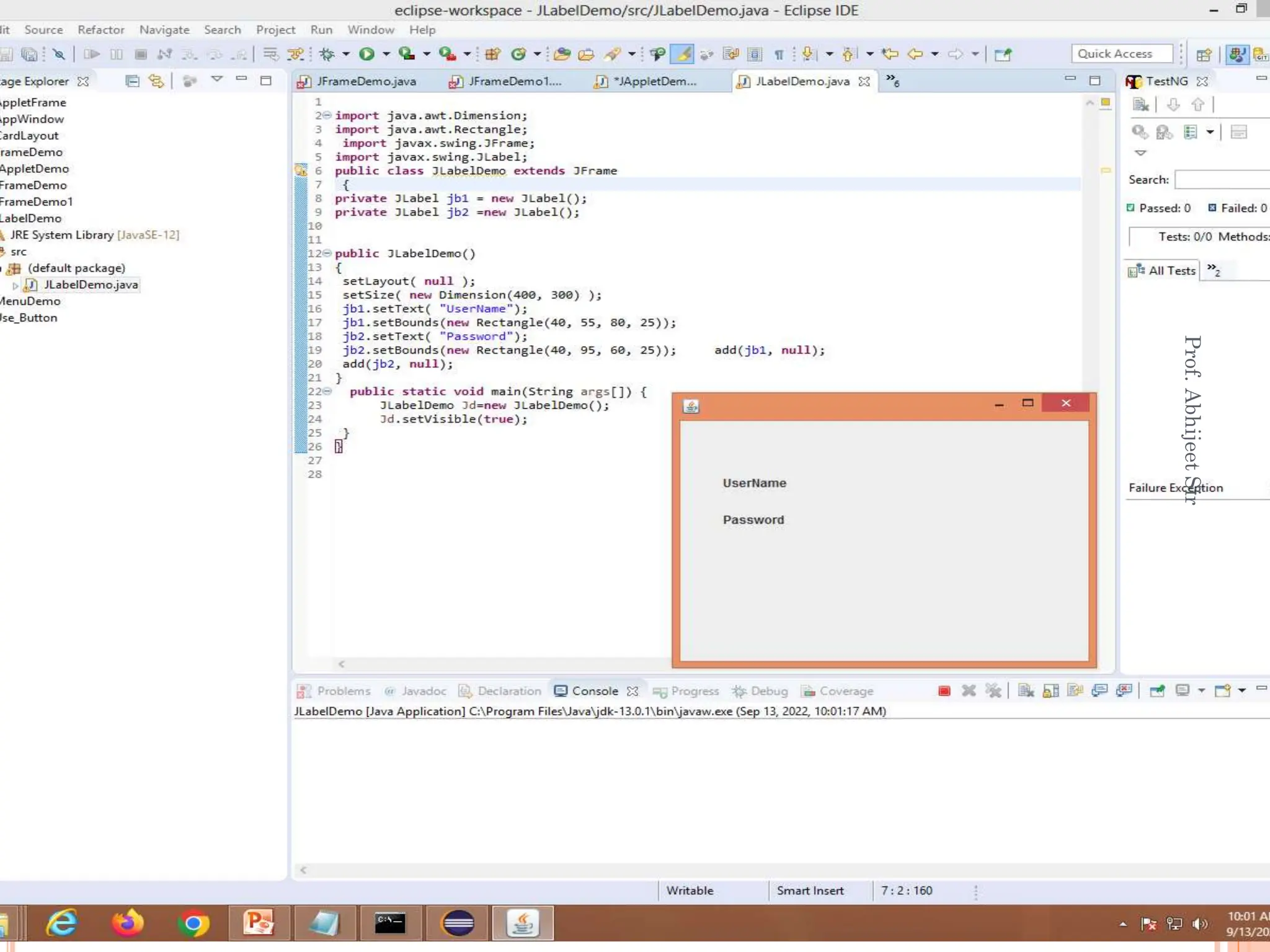
Task: Click the red Terminate button in Console
Action: pyautogui.click(x=944, y=691)
